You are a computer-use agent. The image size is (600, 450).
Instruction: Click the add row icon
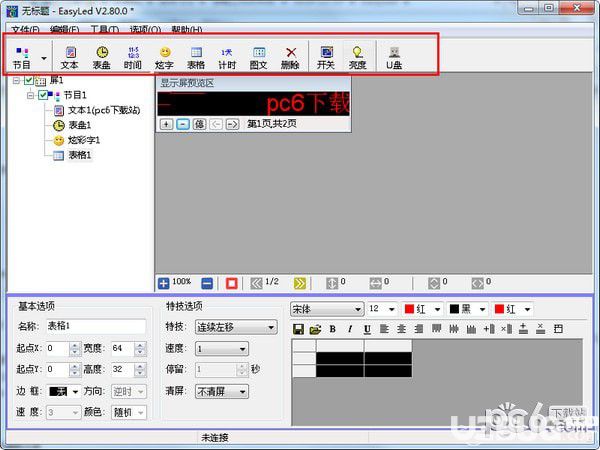(523, 329)
